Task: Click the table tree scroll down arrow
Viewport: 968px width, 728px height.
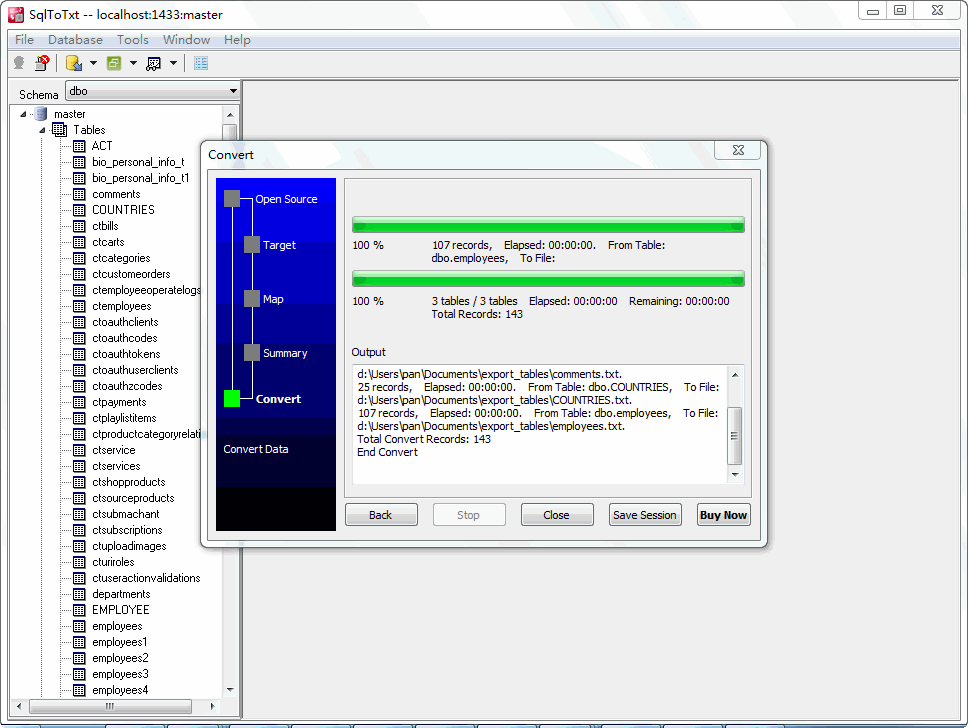Action: point(230,690)
